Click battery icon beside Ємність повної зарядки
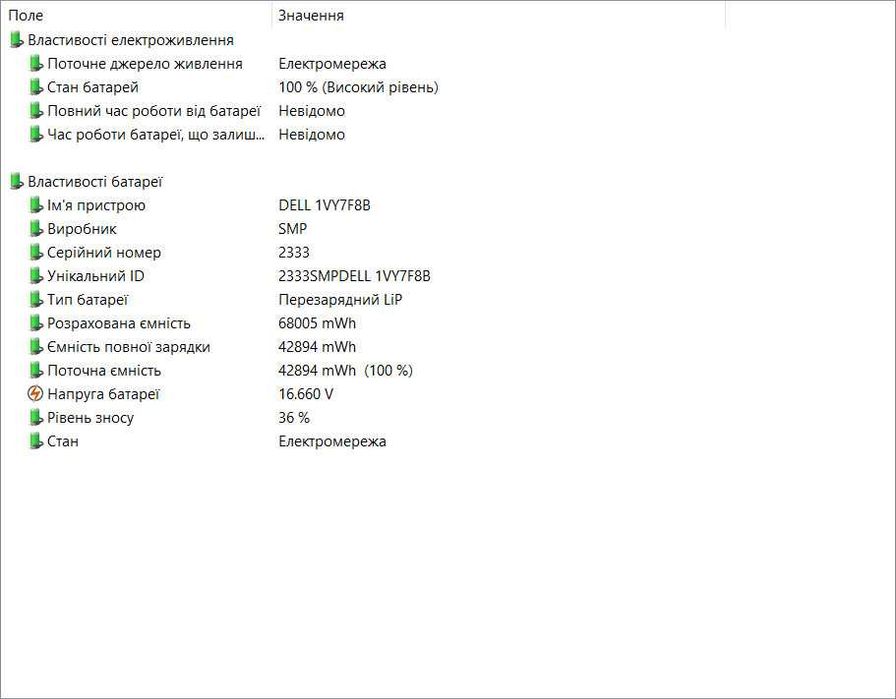 point(36,347)
